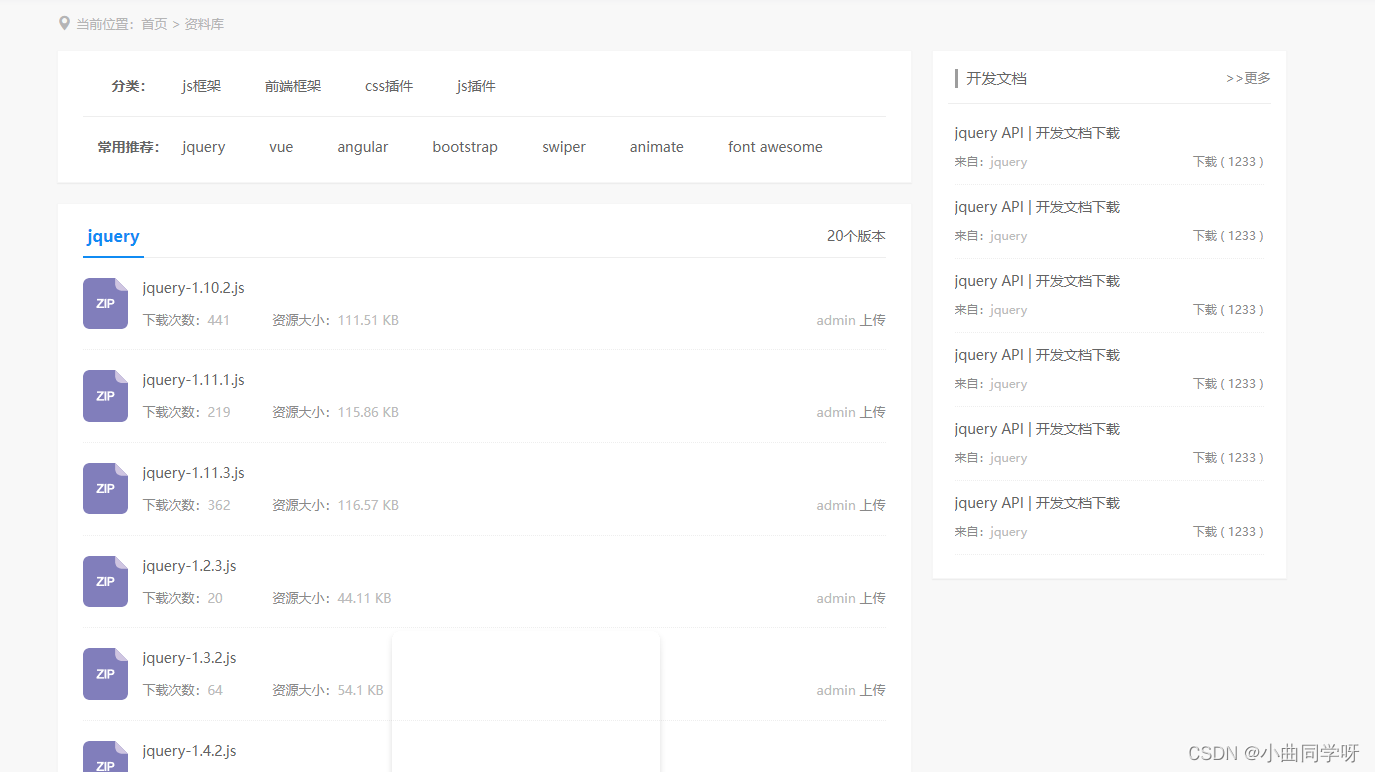The width and height of the screenshot is (1375, 772).
Task: Select swiper in 常用推荐
Action: 564,147
